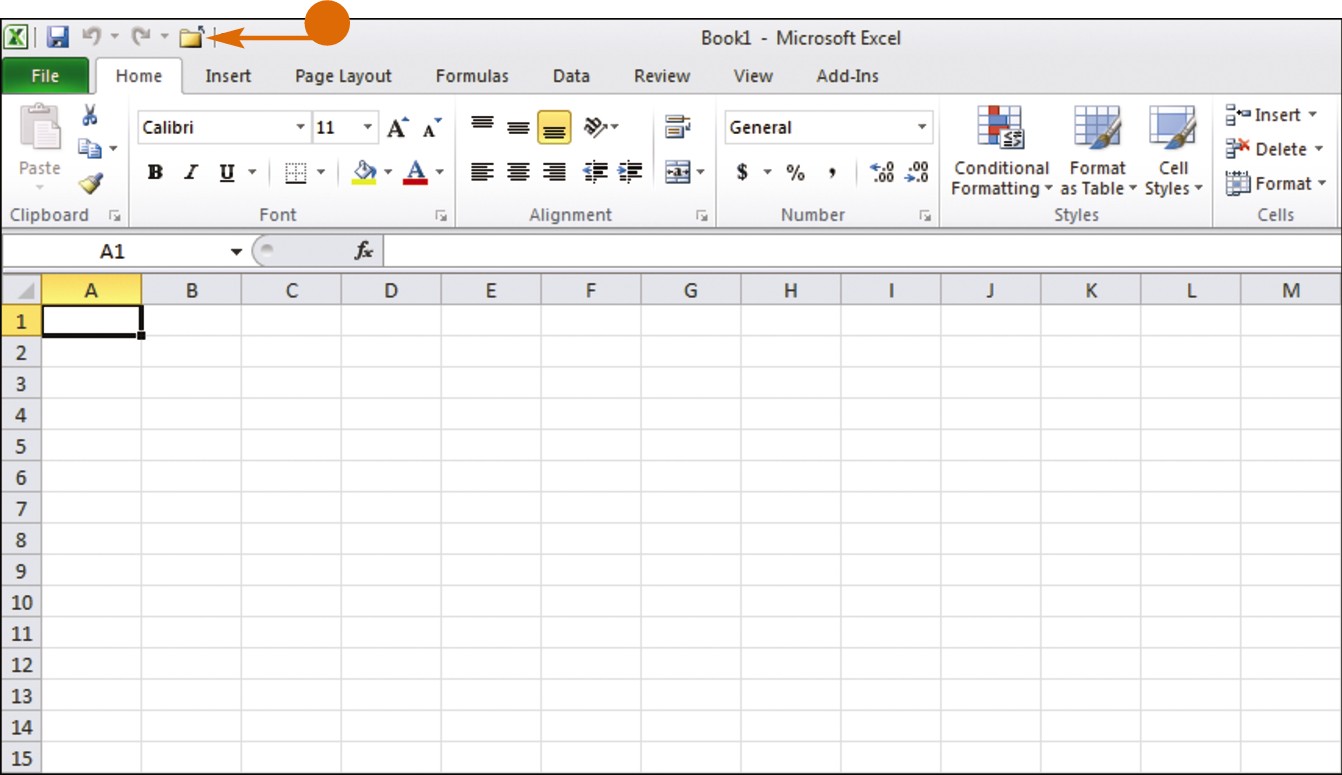The image size is (1342, 775).
Task: Apply the red Font Color A
Action: coord(415,173)
